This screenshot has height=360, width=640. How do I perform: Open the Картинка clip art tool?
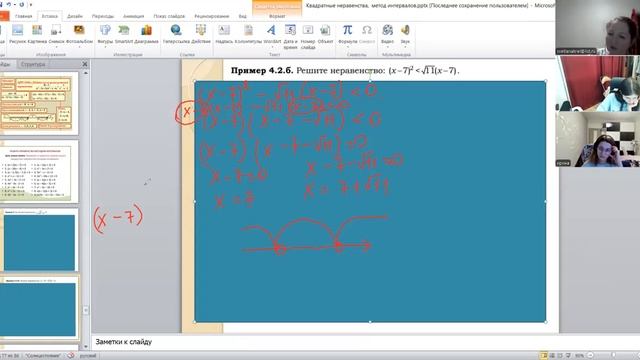point(37,33)
